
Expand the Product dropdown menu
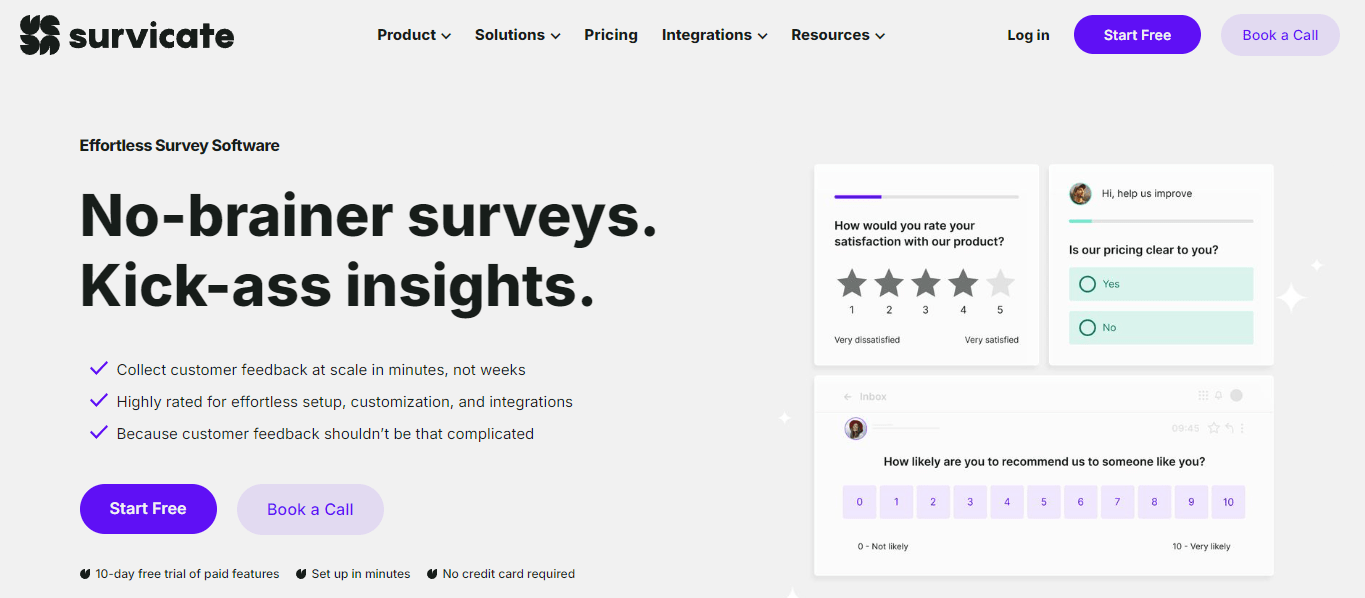pos(413,34)
